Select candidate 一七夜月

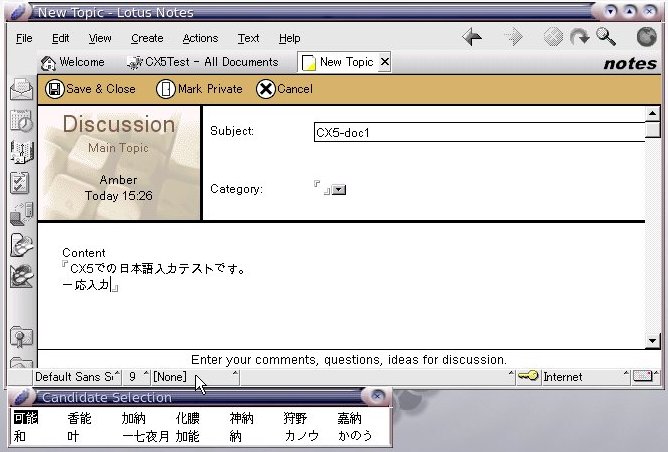pos(145,436)
